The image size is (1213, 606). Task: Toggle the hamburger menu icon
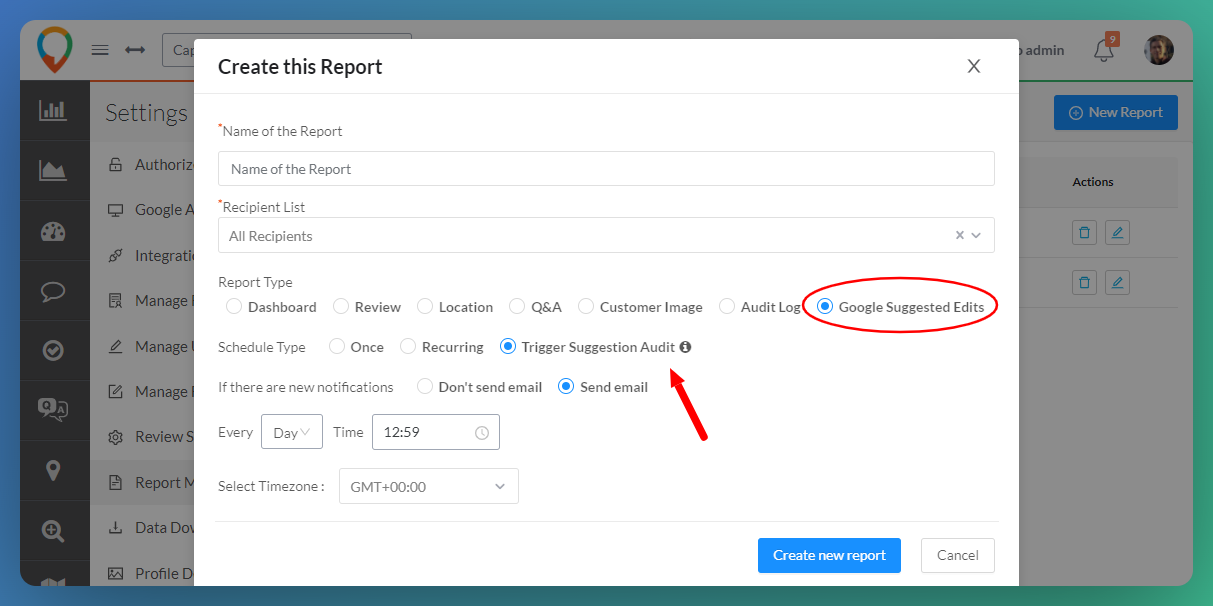point(100,50)
